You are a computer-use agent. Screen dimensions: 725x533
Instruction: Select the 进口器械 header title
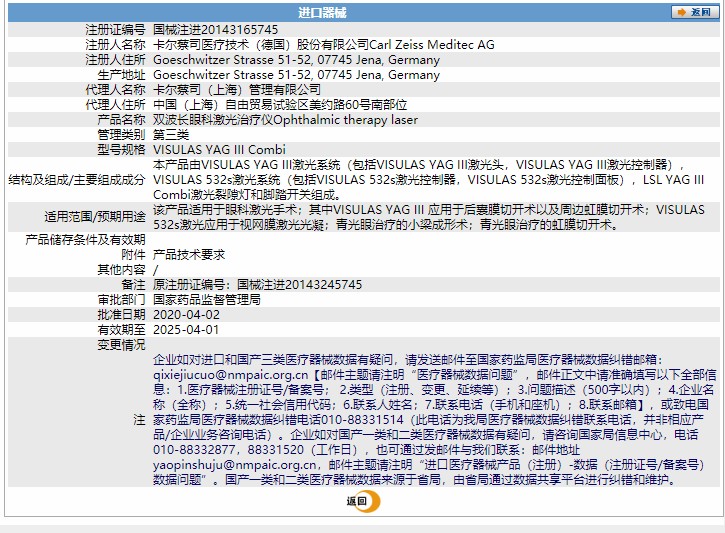point(322,12)
